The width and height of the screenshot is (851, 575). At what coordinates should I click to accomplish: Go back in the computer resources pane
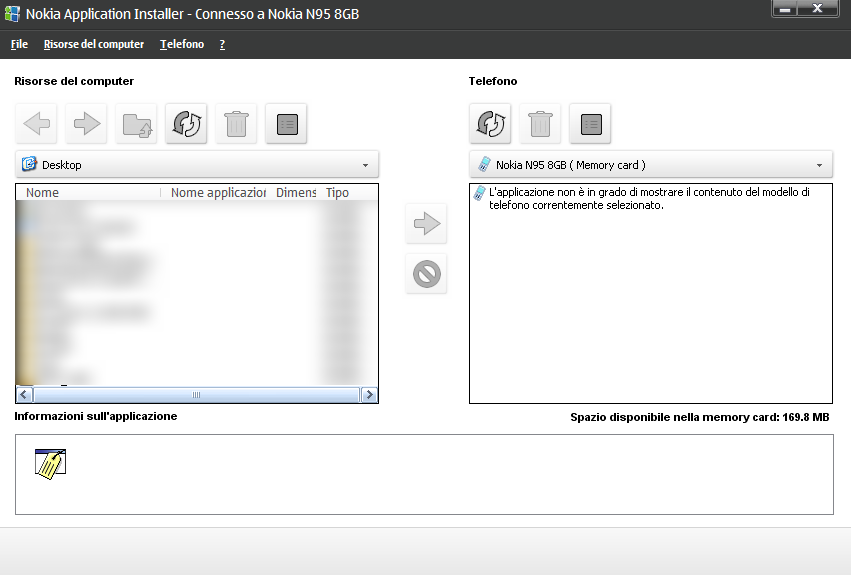tap(36, 124)
